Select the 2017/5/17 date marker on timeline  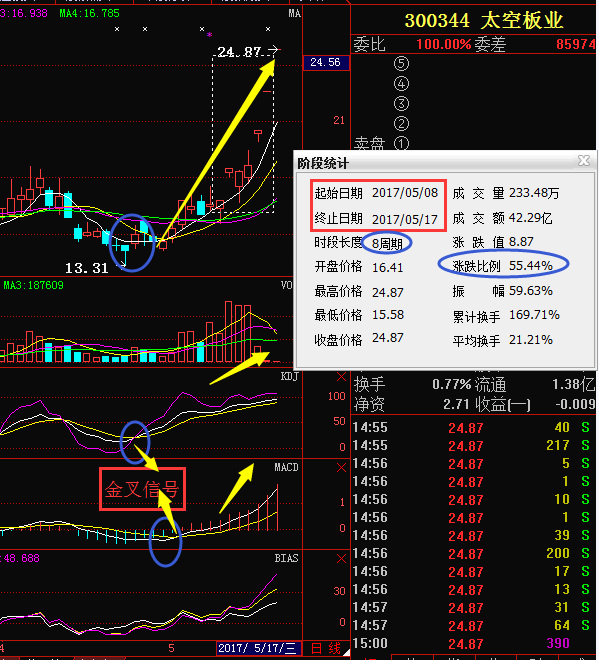tap(258, 648)
